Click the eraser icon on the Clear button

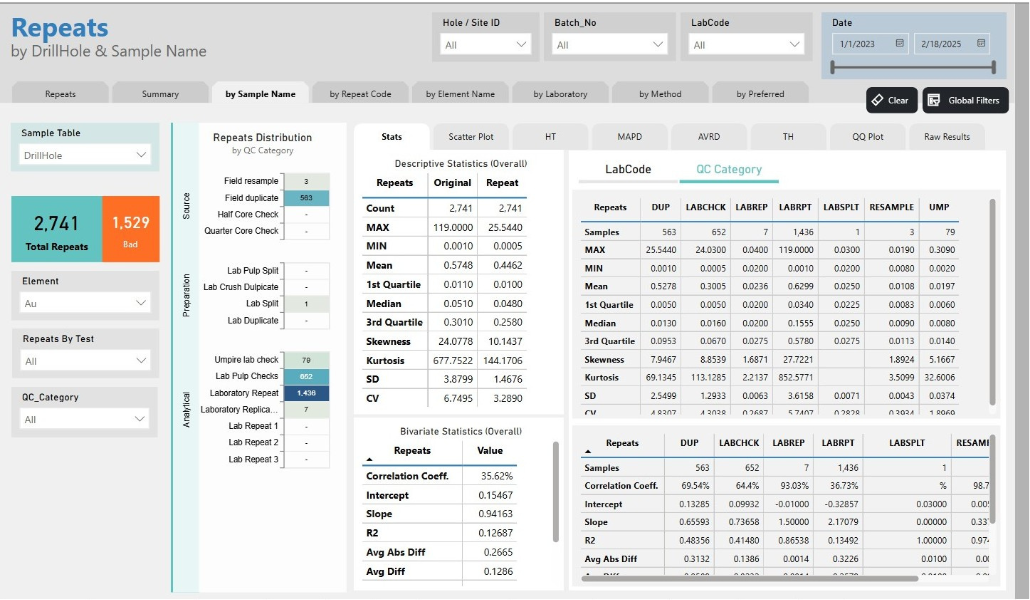coord(879,99)
